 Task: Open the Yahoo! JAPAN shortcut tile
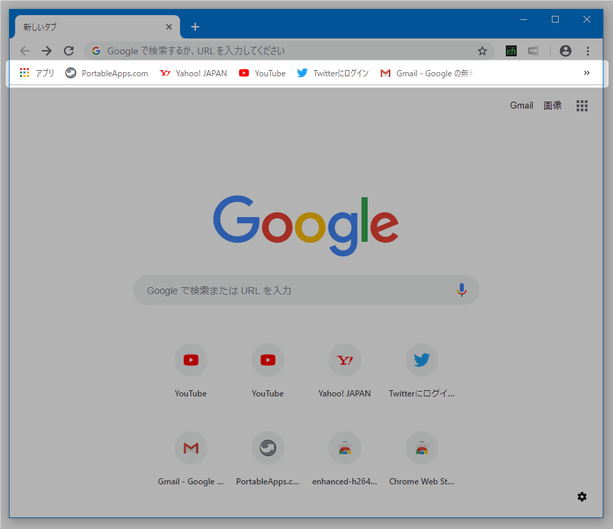pos(344,371)
